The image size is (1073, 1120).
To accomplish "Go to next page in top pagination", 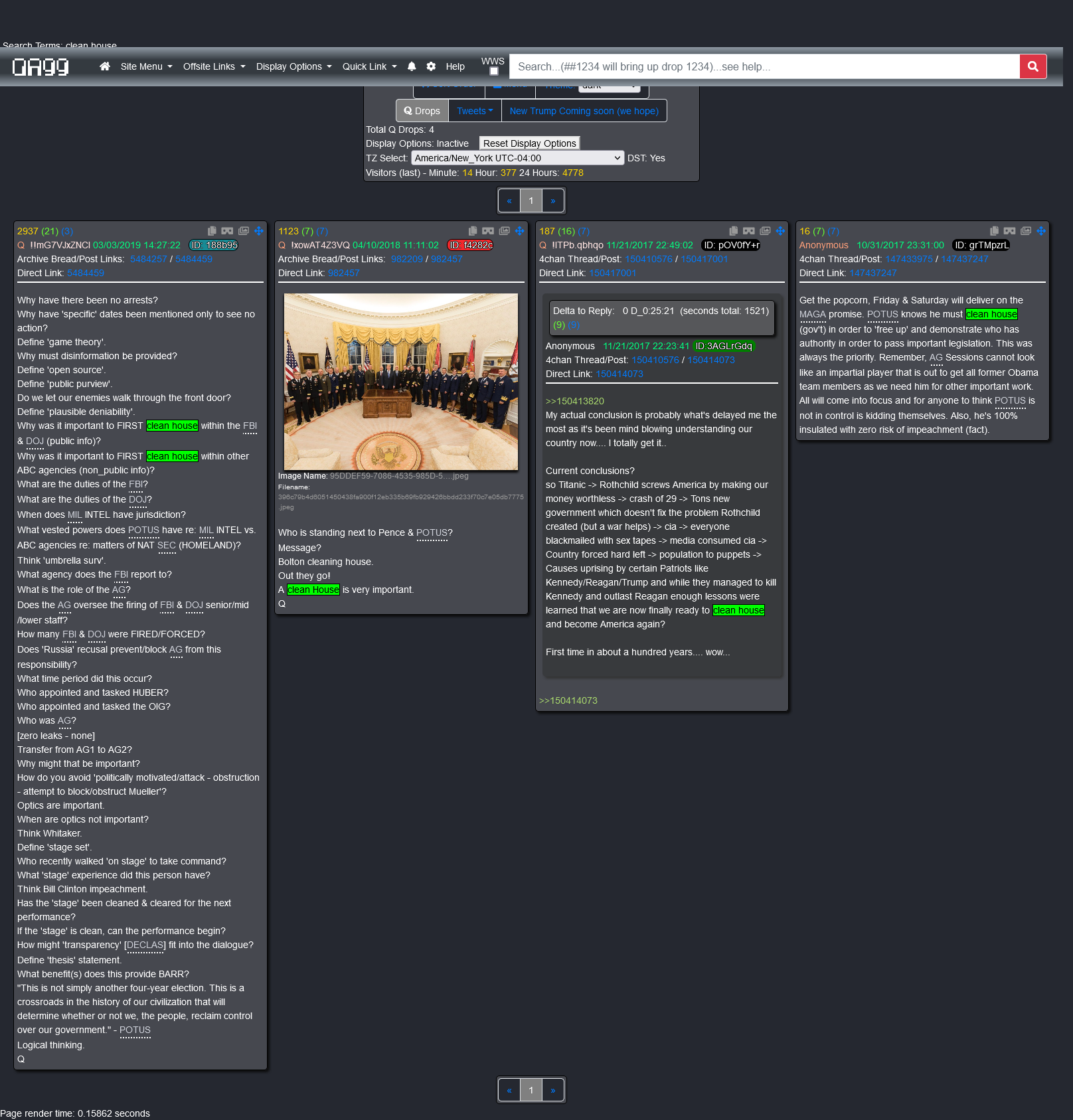I will point(553,200).
